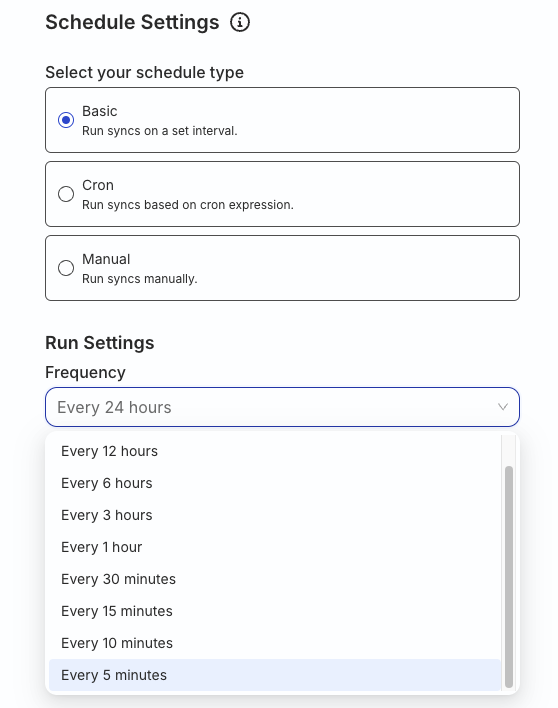The image size is (558, 708).
Task: Click 'Run syncs manually.' description text
Action: tap(140, 279)
